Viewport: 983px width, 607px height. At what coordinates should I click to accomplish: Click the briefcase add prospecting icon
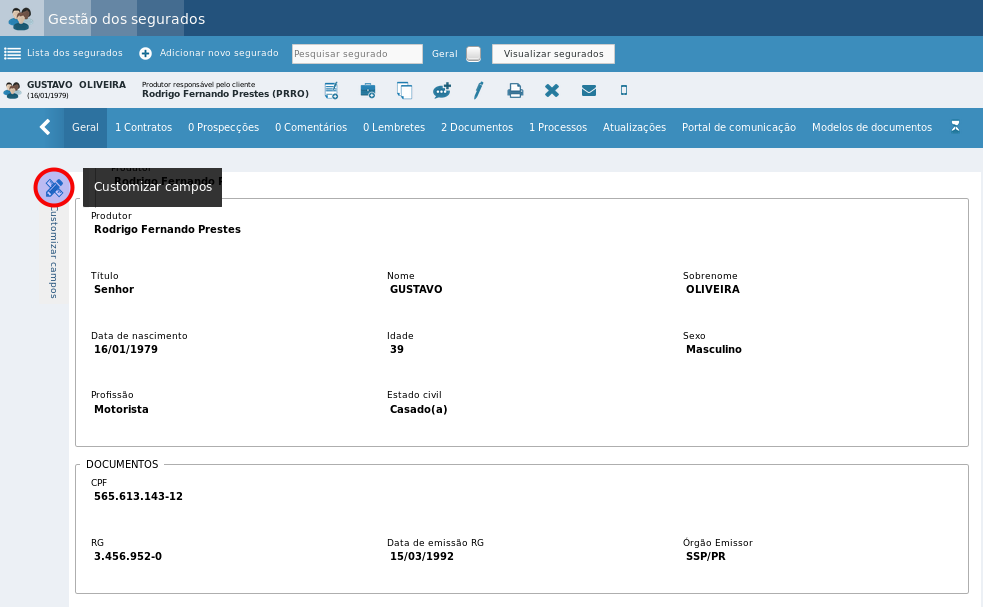tap(368, 90)
